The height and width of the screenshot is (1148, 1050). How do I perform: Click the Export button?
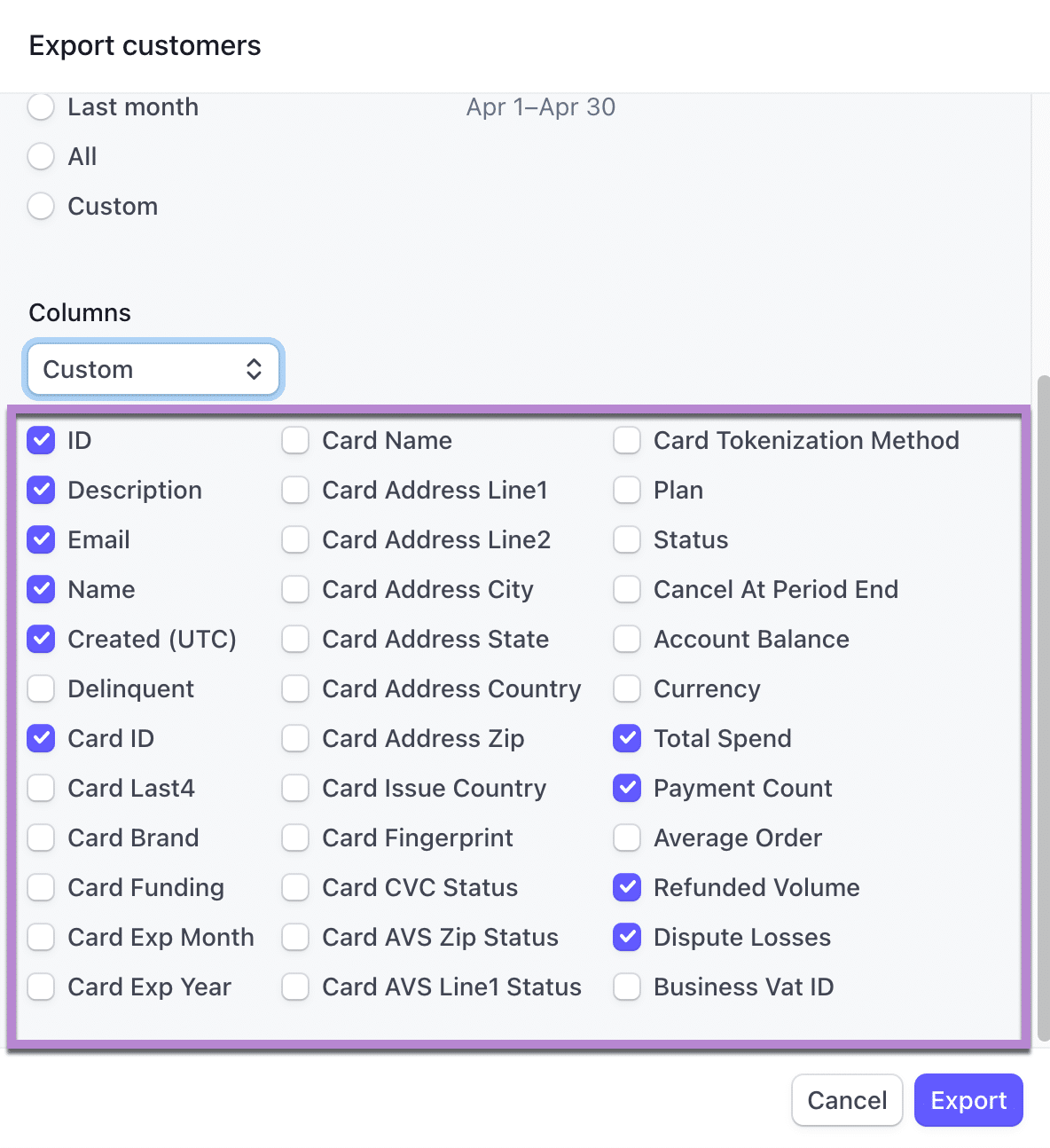[x=968, y=1101]
